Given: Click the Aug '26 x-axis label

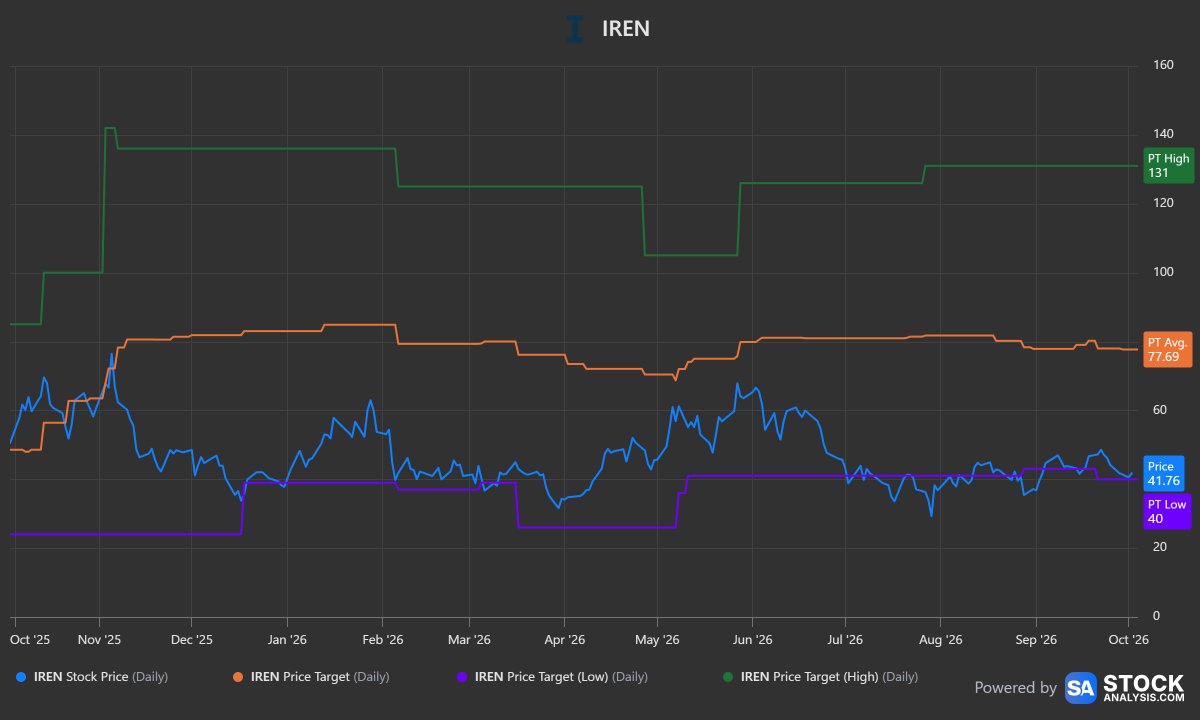Looking at the screenshot, I should coord(941,639).
